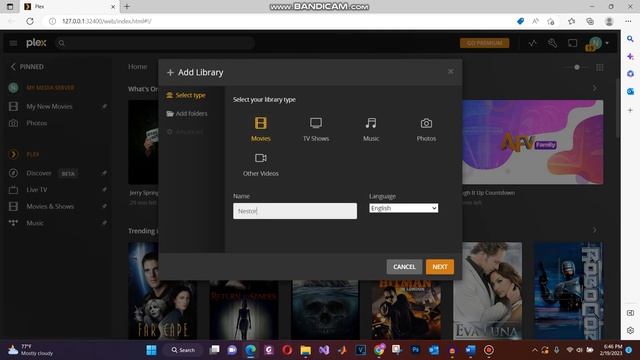Choose TV Shows library type

(x=316, y=129)
